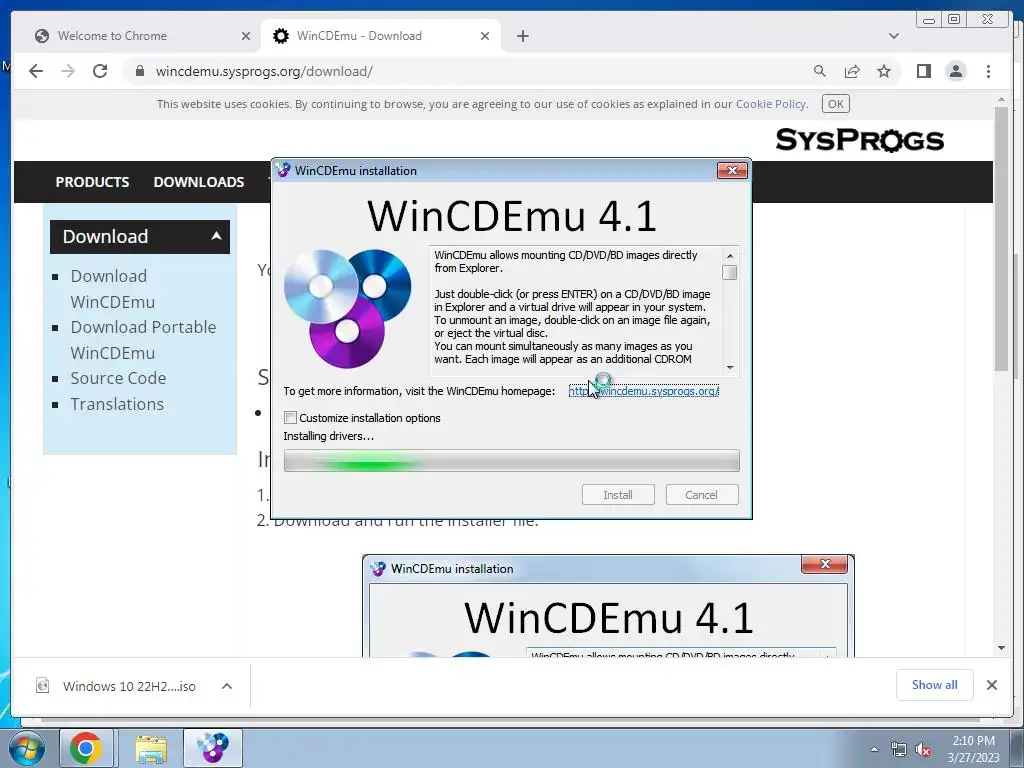The image size is (1024, 768).
Task: Click page scrollbar down arrow
Action: (x=1001, y=648)
